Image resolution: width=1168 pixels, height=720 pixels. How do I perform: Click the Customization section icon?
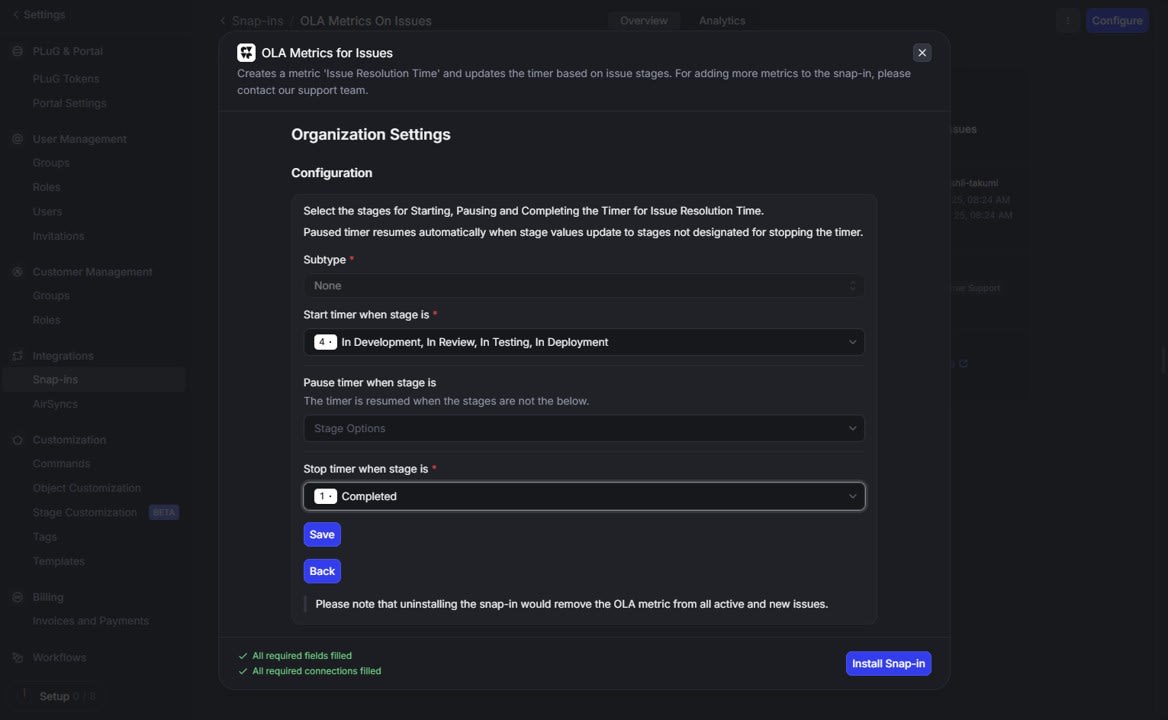[x=18, y=440]
